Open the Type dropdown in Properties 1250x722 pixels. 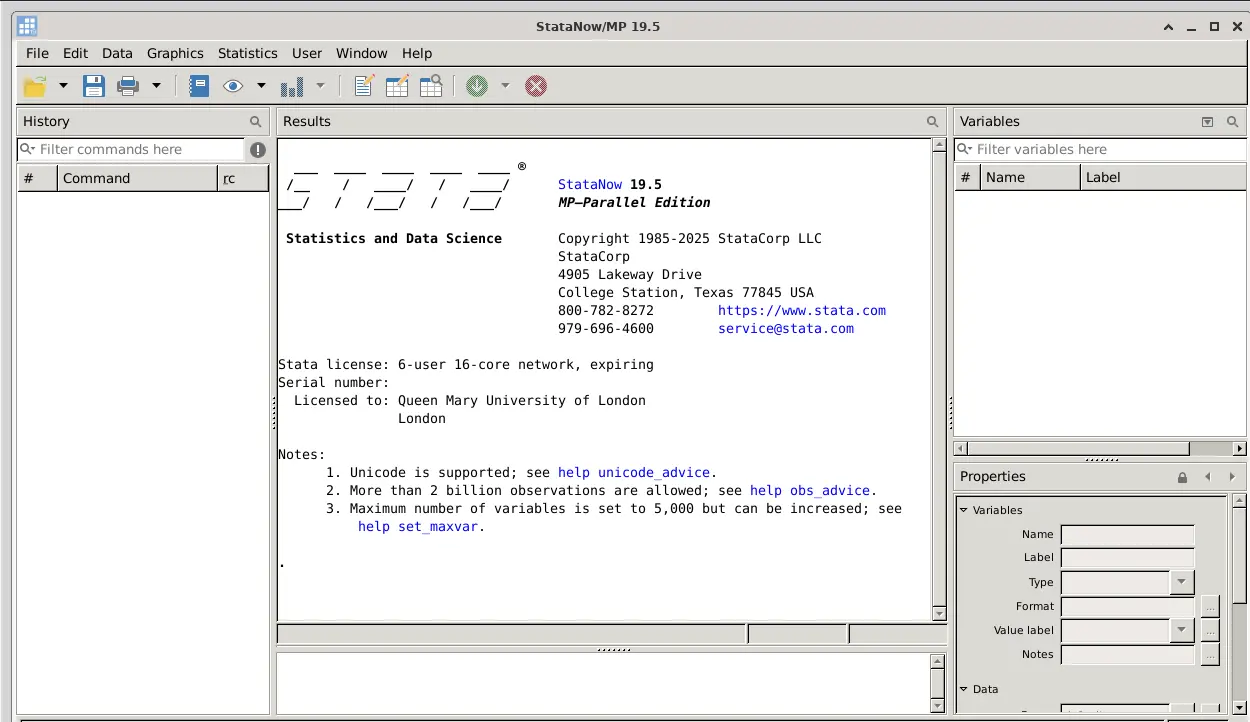tap(1183, 582)
